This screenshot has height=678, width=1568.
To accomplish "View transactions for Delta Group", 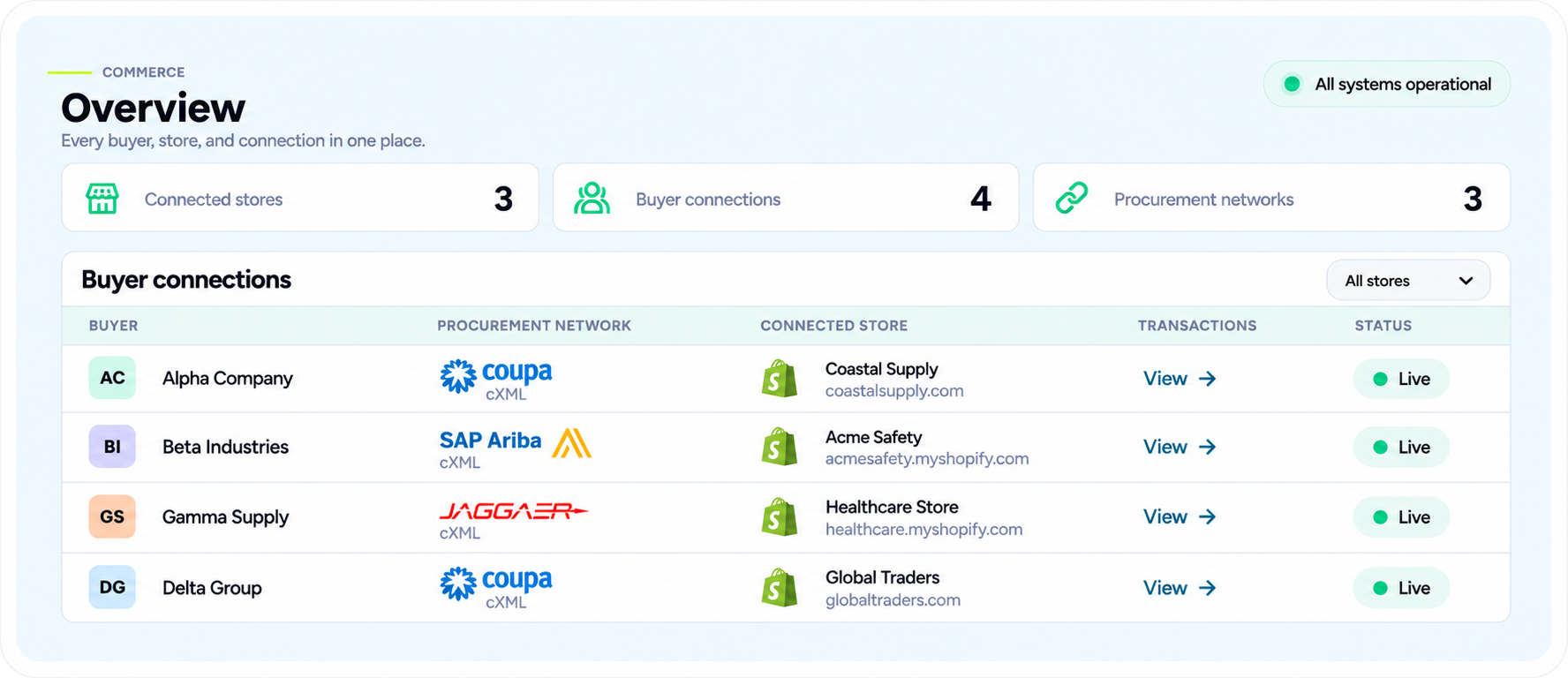I will click(x=1180, y=588).
